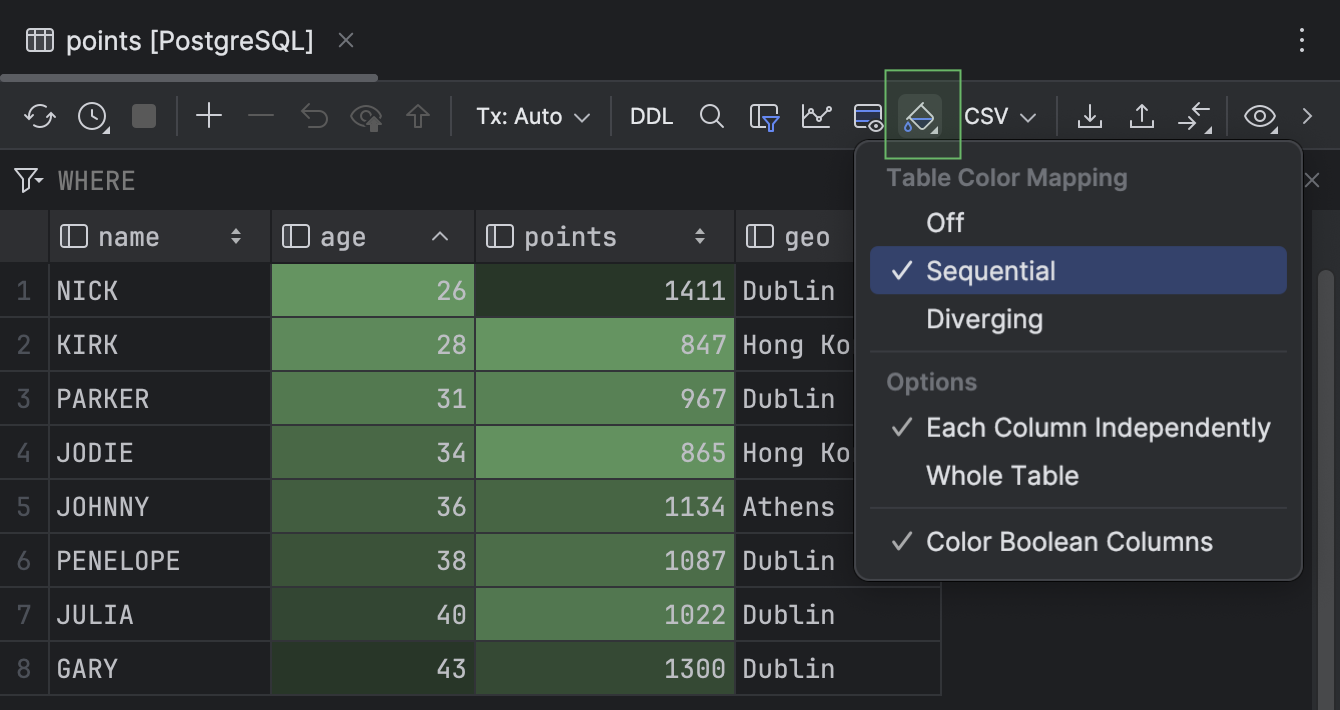Import data using the down-arrow icon
1340x710 pixels.
[1090, 115]
